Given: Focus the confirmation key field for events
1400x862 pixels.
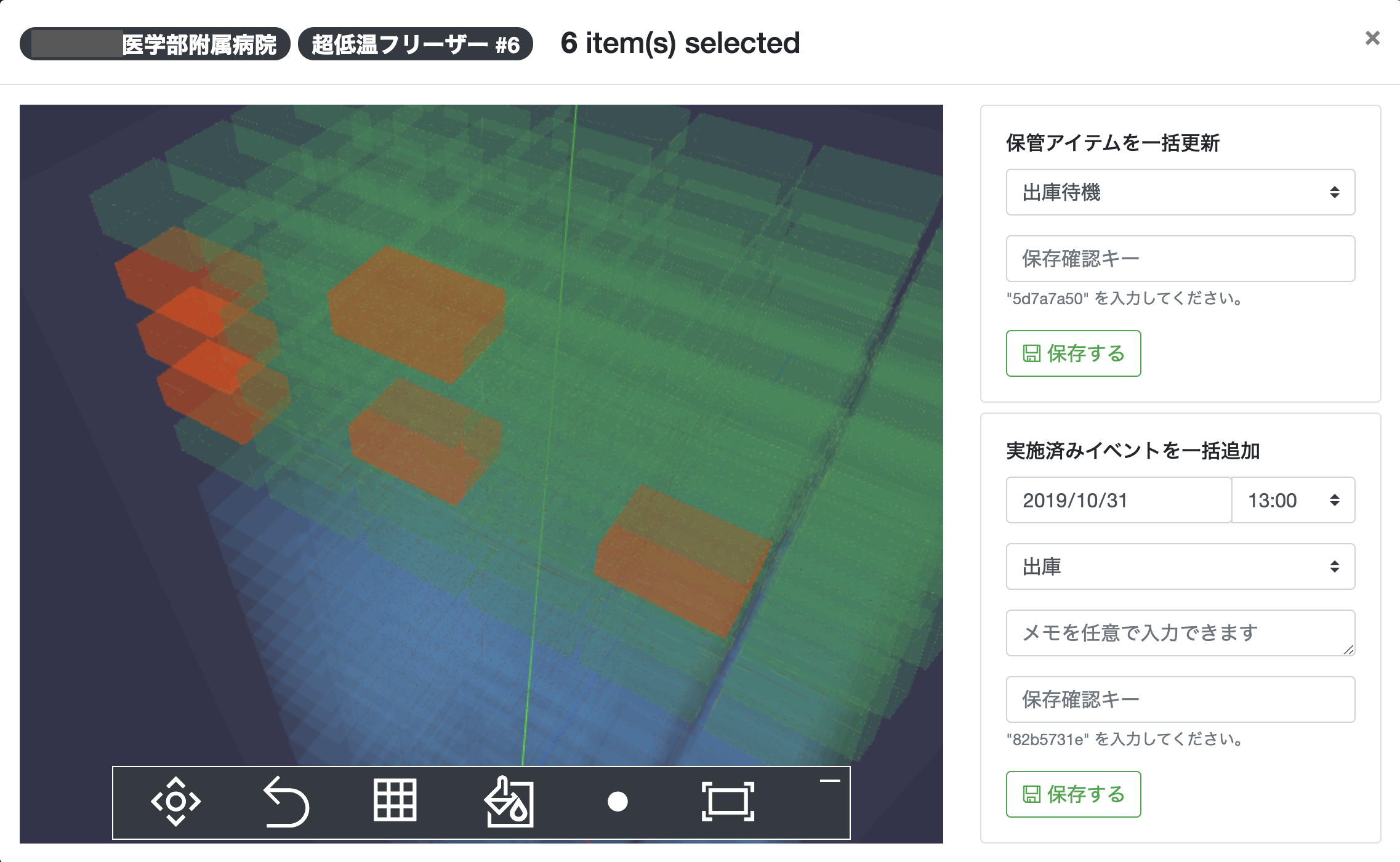Looking at the screenshot, I should coord(1180,699).
